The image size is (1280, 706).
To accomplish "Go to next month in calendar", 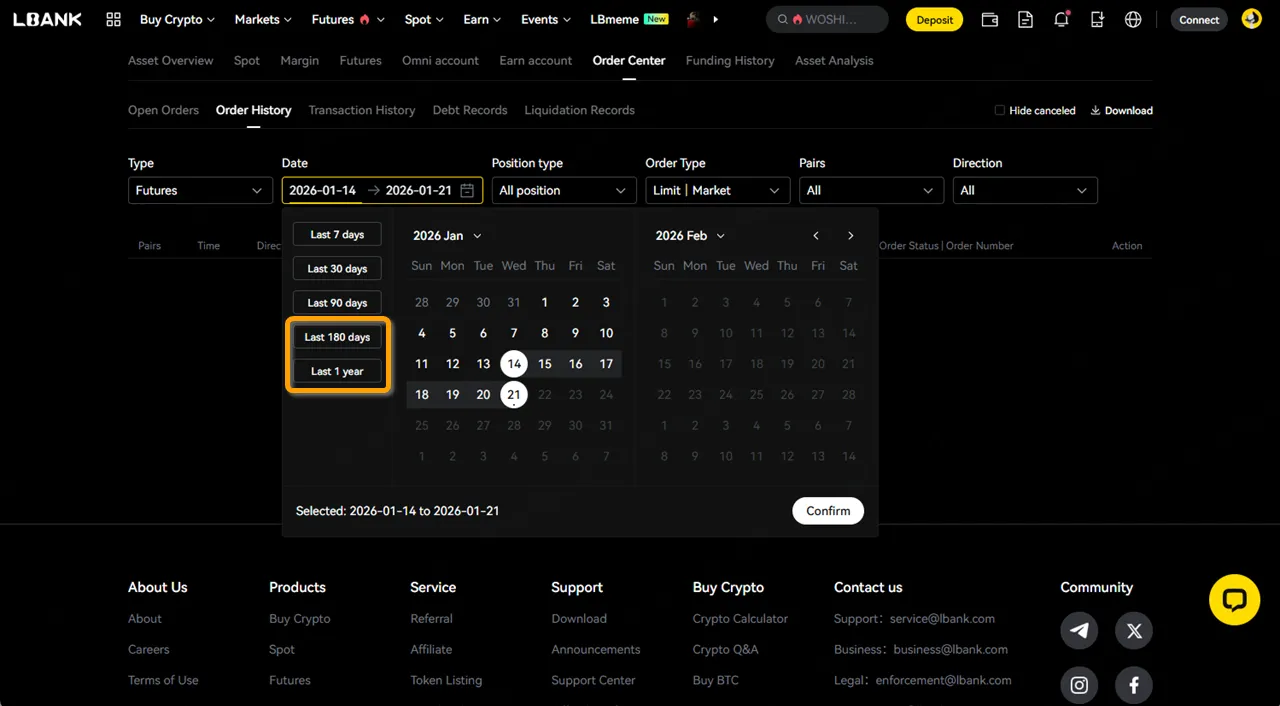I will click(x=850, y=236).
